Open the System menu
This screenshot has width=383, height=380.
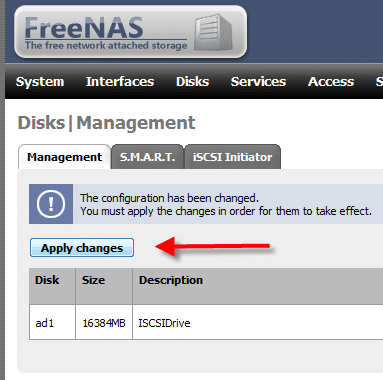point(40,82)
